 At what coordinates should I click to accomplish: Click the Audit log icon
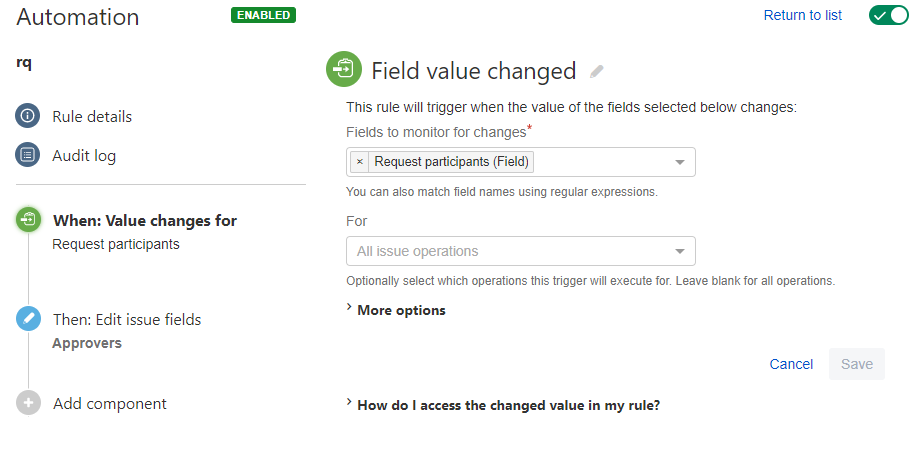[27, 155]
